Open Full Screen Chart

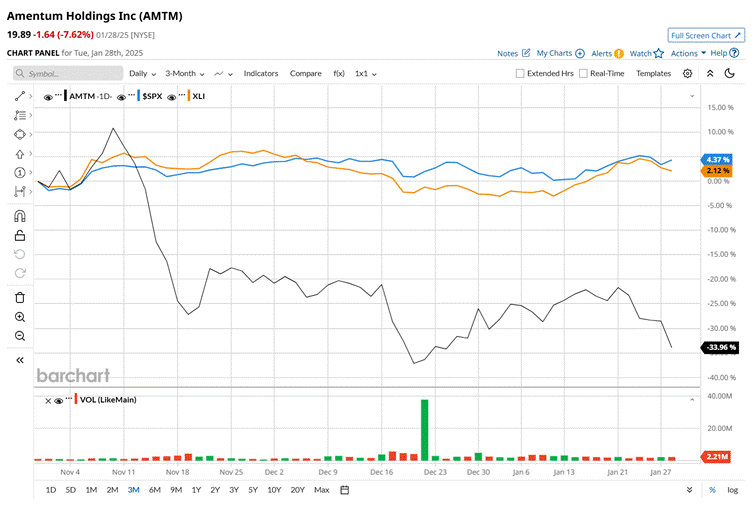[706, 35]
